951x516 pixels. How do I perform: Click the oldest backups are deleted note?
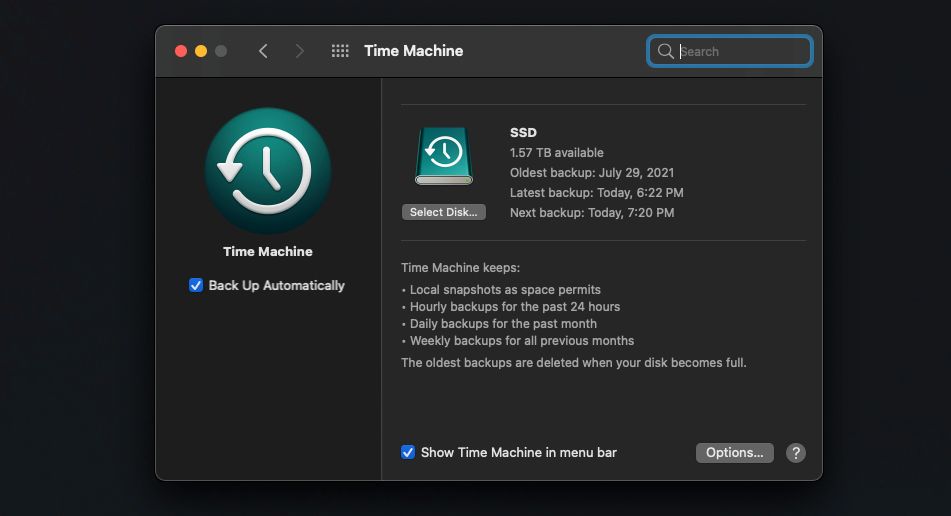pyautogui.click(x=574, y=363)
